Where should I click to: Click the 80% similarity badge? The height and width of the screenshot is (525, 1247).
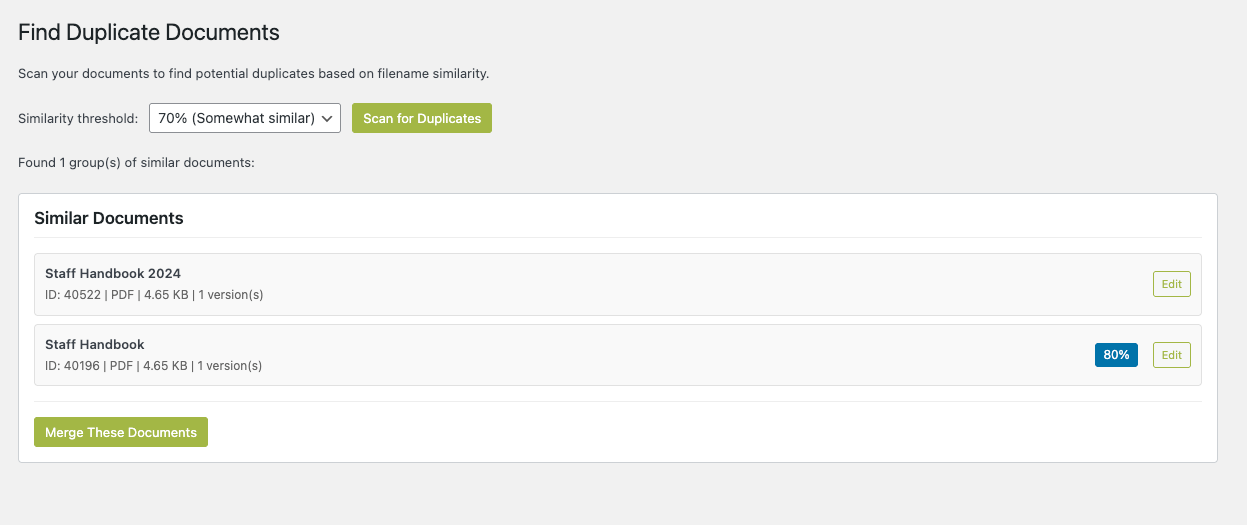1116,355
